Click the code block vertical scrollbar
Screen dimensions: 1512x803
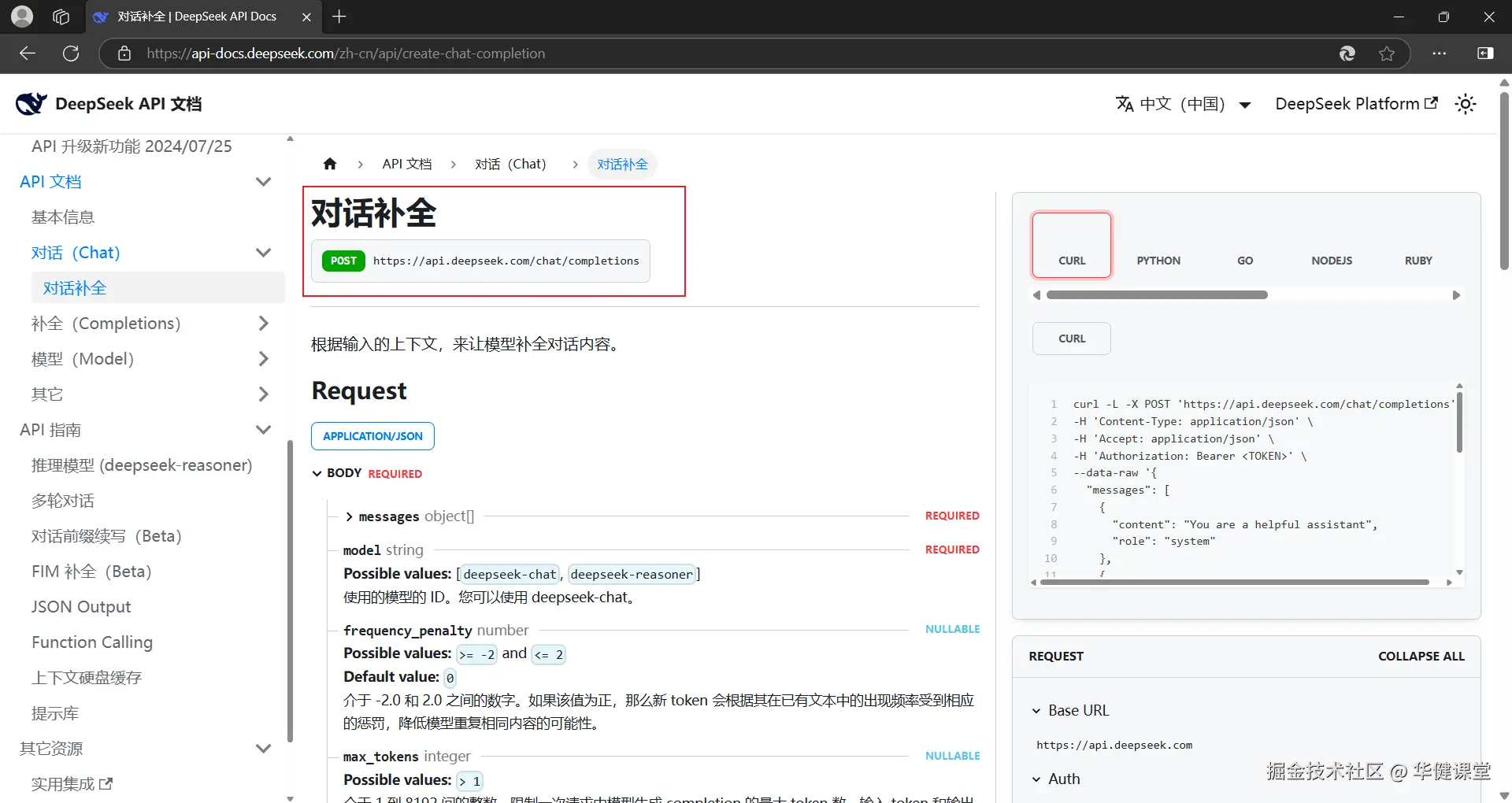point(1459,424)
